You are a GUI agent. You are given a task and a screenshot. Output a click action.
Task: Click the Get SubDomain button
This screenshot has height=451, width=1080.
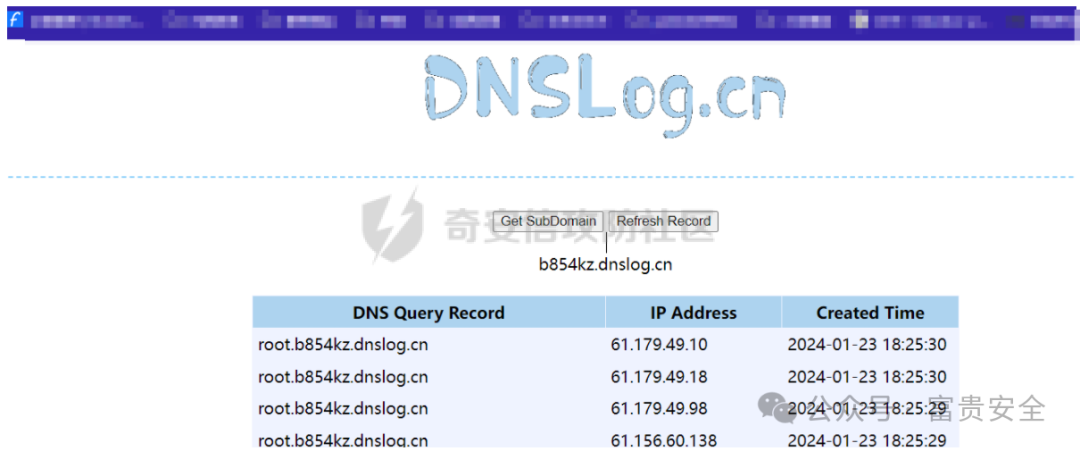(548, 221)
